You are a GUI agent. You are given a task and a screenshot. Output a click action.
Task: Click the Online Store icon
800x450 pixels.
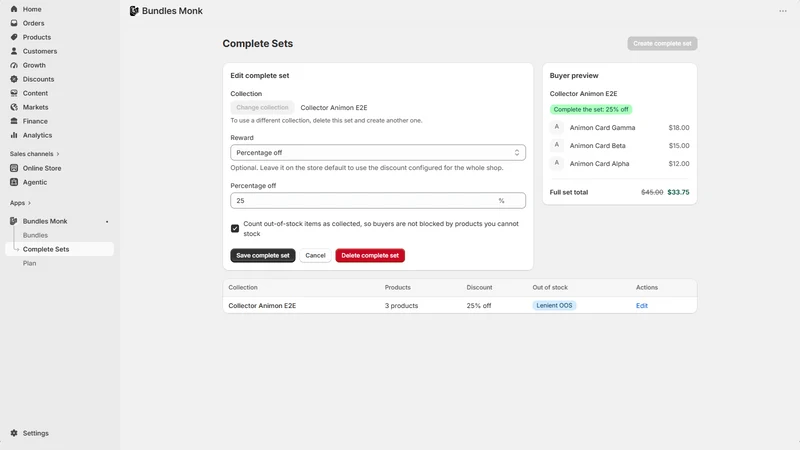click(x=14, y=168)
